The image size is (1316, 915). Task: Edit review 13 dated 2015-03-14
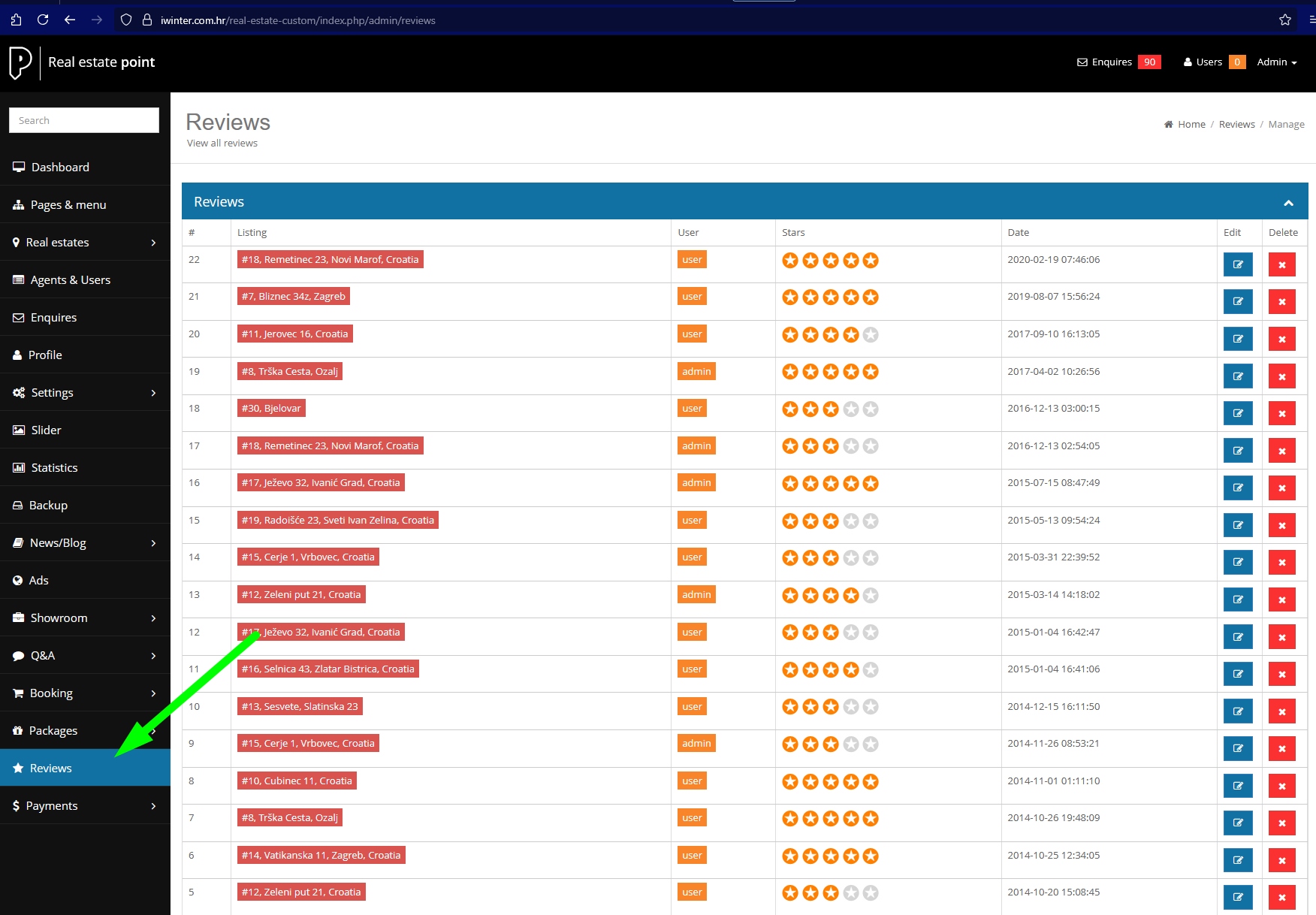click(x=1238, y=599)
